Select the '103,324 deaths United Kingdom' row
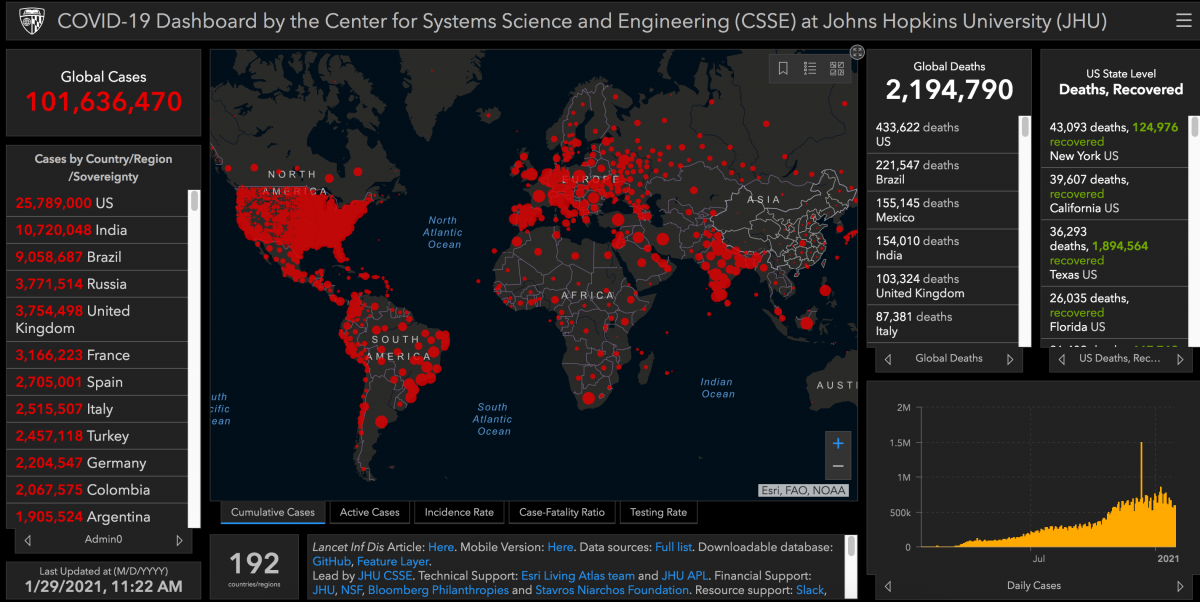 (943, 287)
